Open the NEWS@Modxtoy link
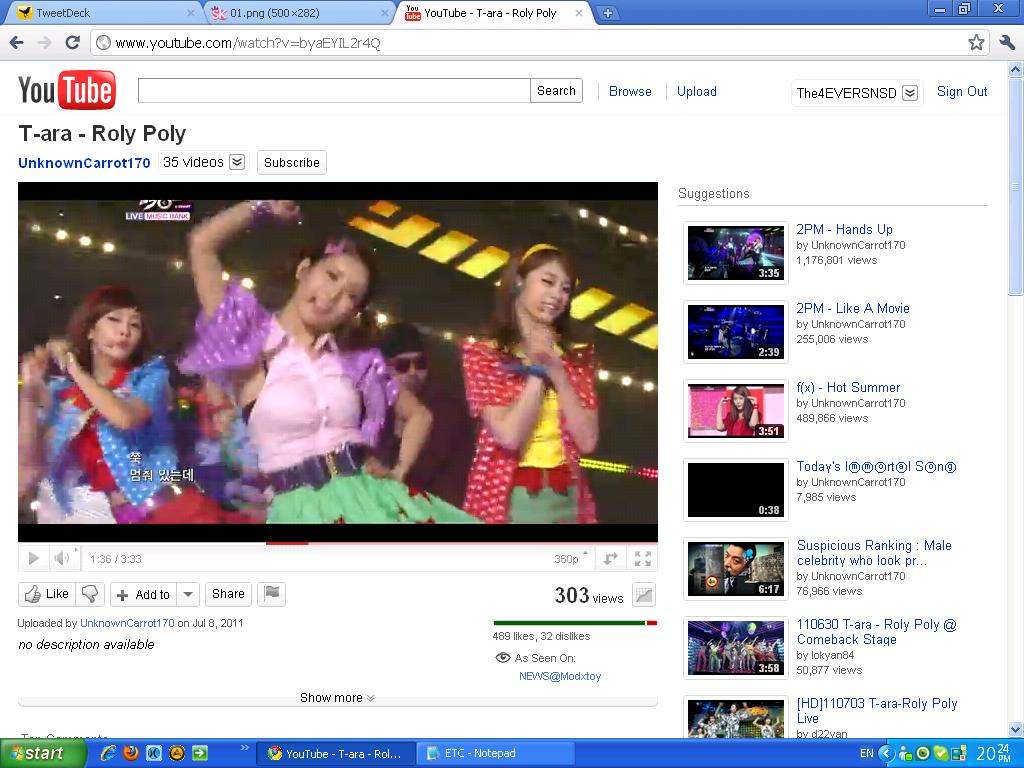Image resolution: width=1024 pixels, height=768 pixels. click(x=560, y=676)
